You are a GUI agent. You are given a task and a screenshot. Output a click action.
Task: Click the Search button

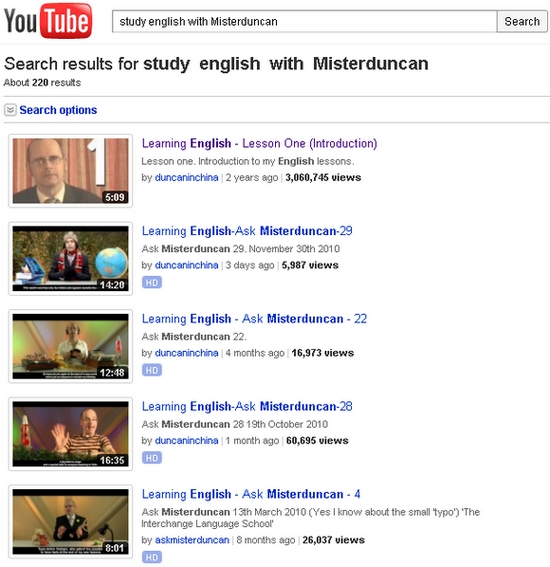pos(522,21)
